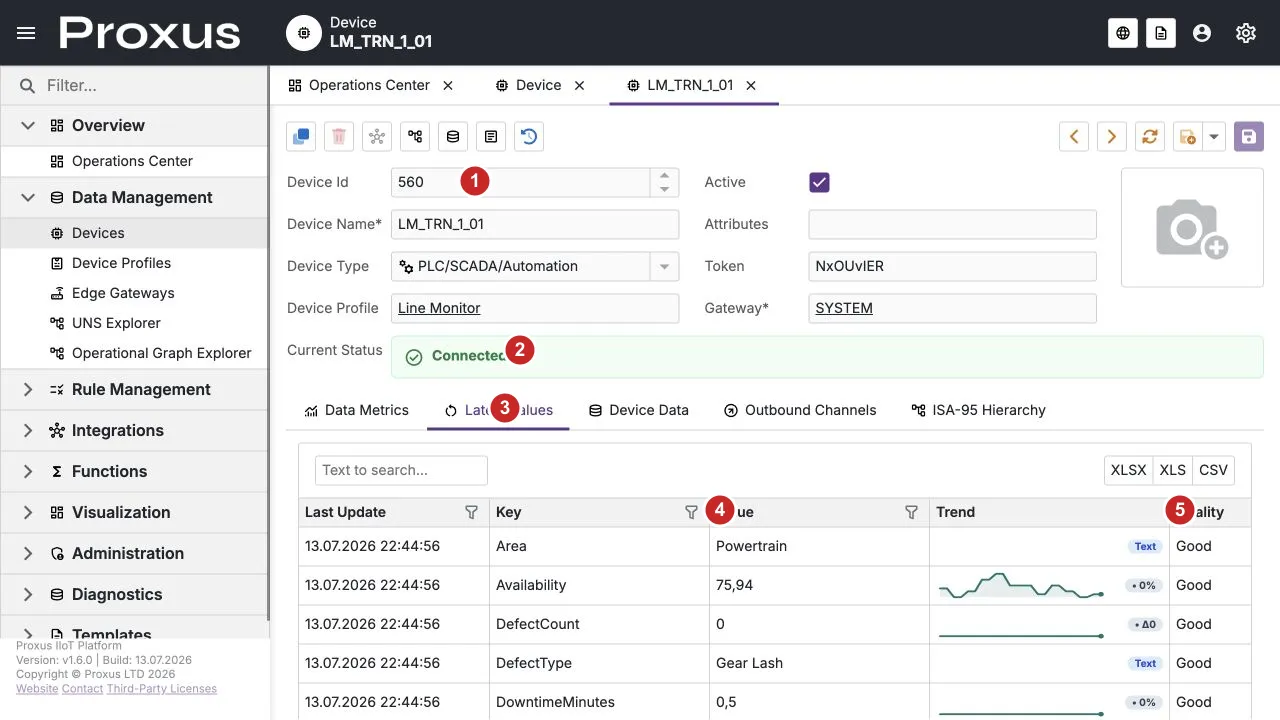This screenshot has width=1280, height=720.
Task: Click the Device Name input field
Action: click(535, 224)
